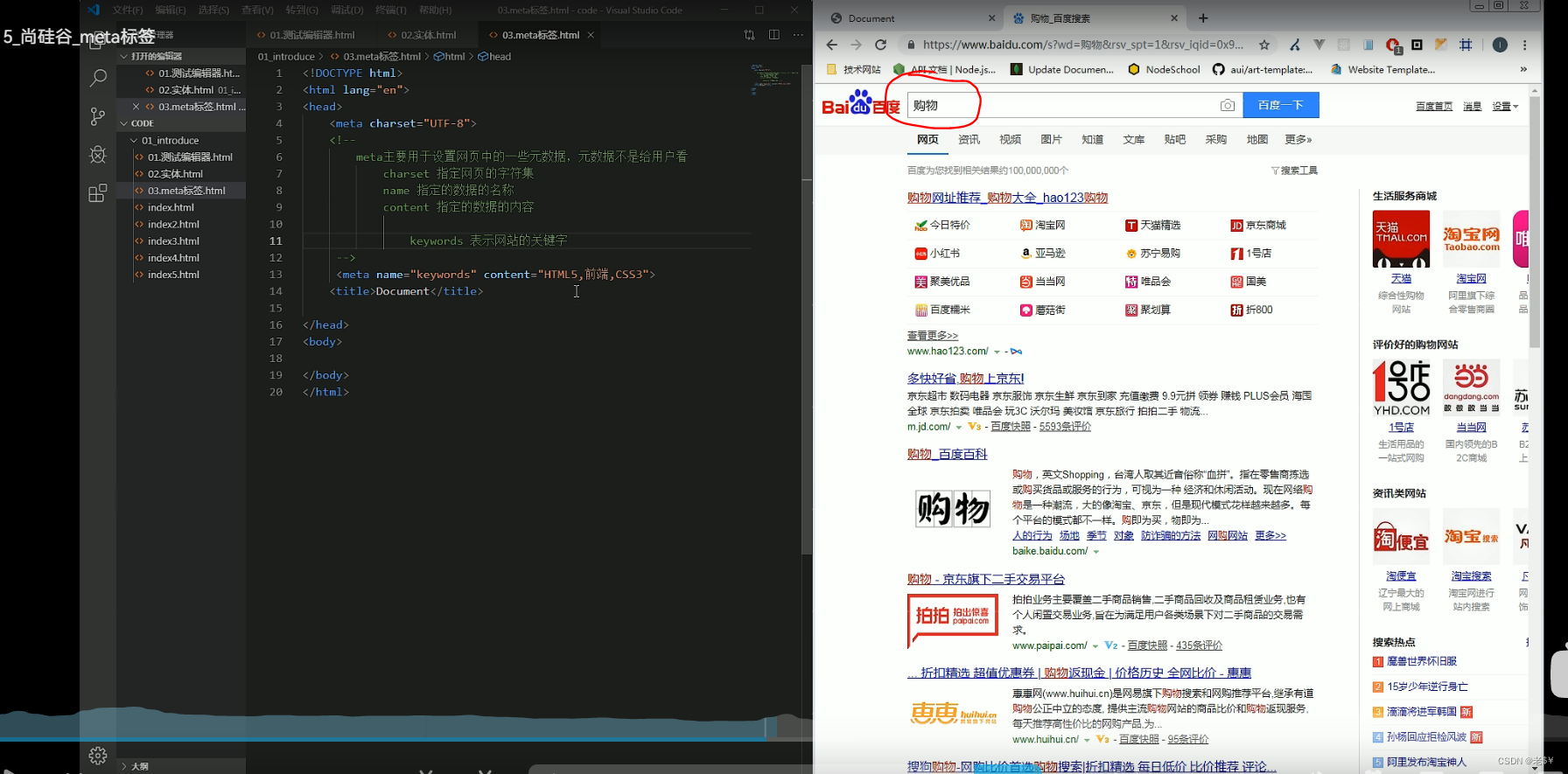Click the Chrome profile avatar

[1500, 45]
